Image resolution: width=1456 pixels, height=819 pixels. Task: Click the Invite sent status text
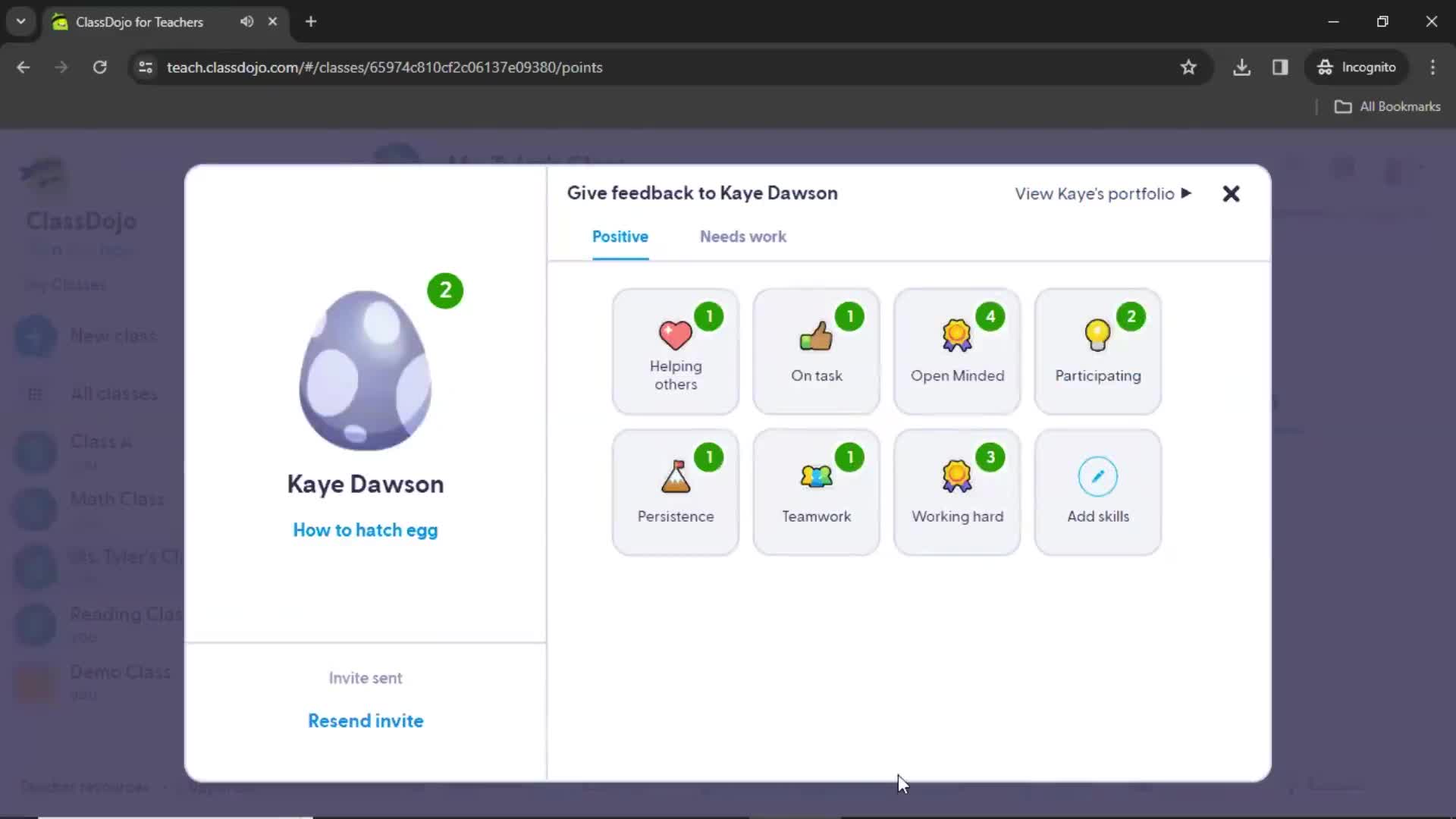click(x=365, y=678)
